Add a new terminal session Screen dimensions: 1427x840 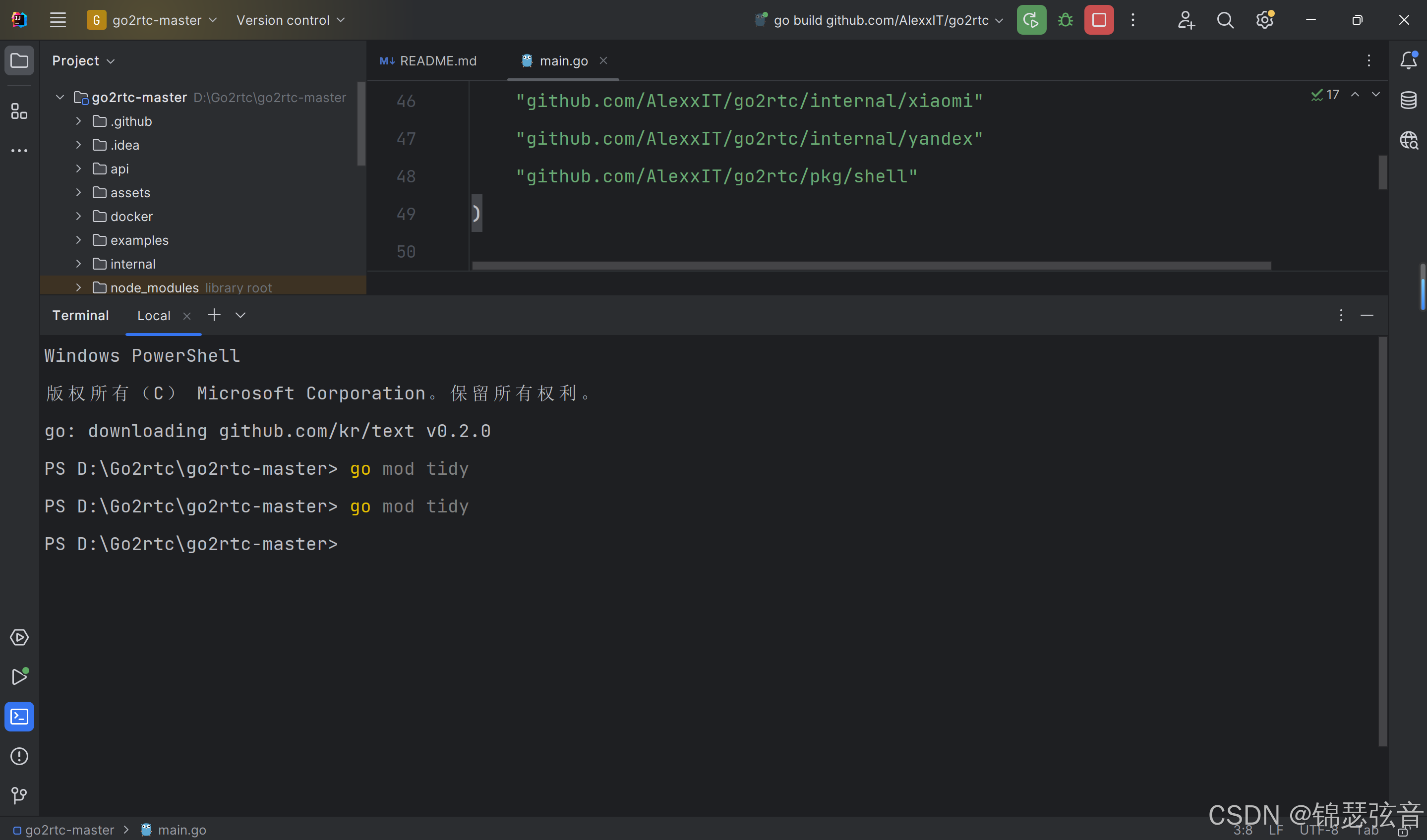pos(214,315)
